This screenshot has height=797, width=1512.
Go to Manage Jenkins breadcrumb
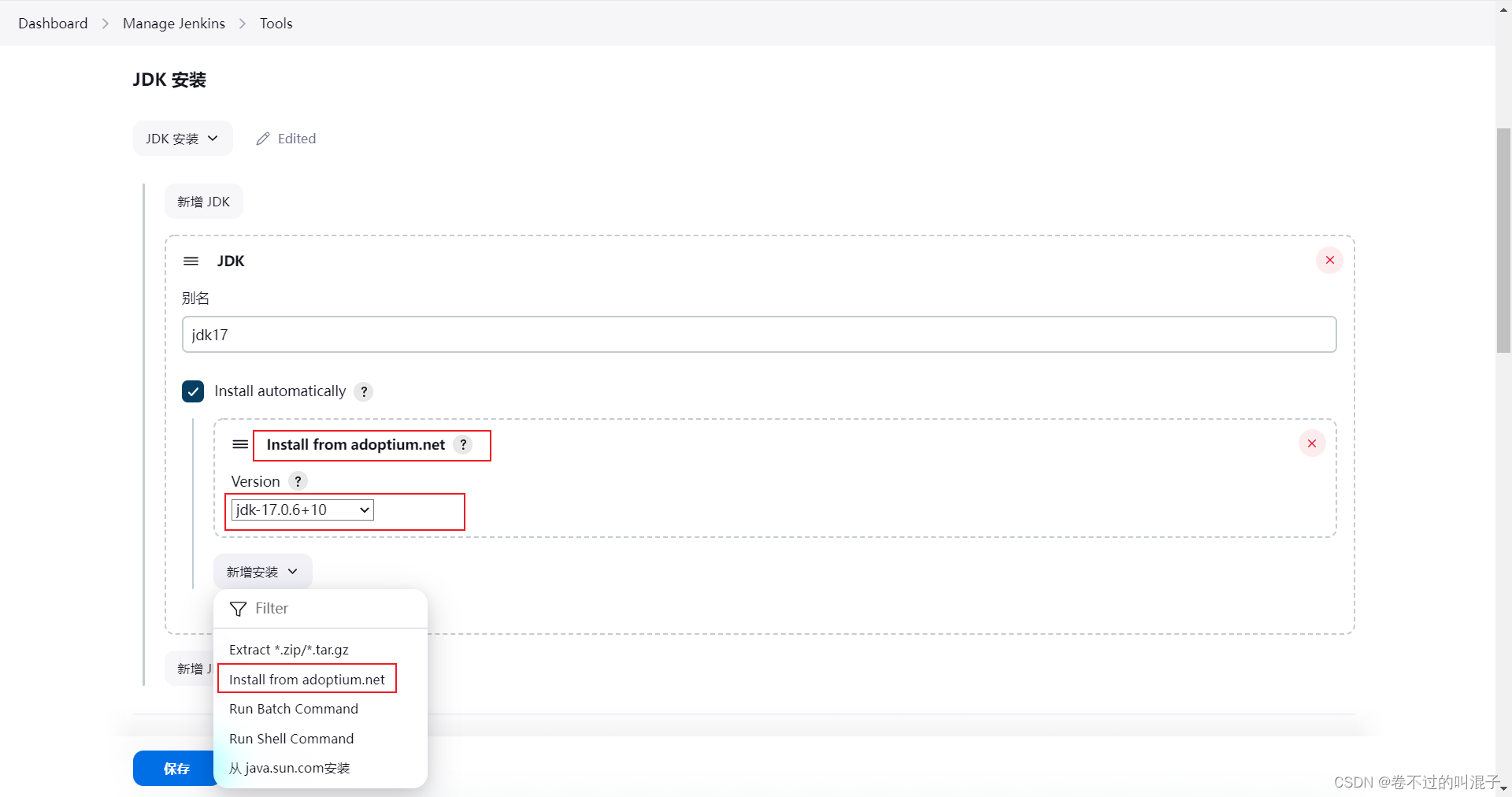pyautogui.click(x=173, y=24)
